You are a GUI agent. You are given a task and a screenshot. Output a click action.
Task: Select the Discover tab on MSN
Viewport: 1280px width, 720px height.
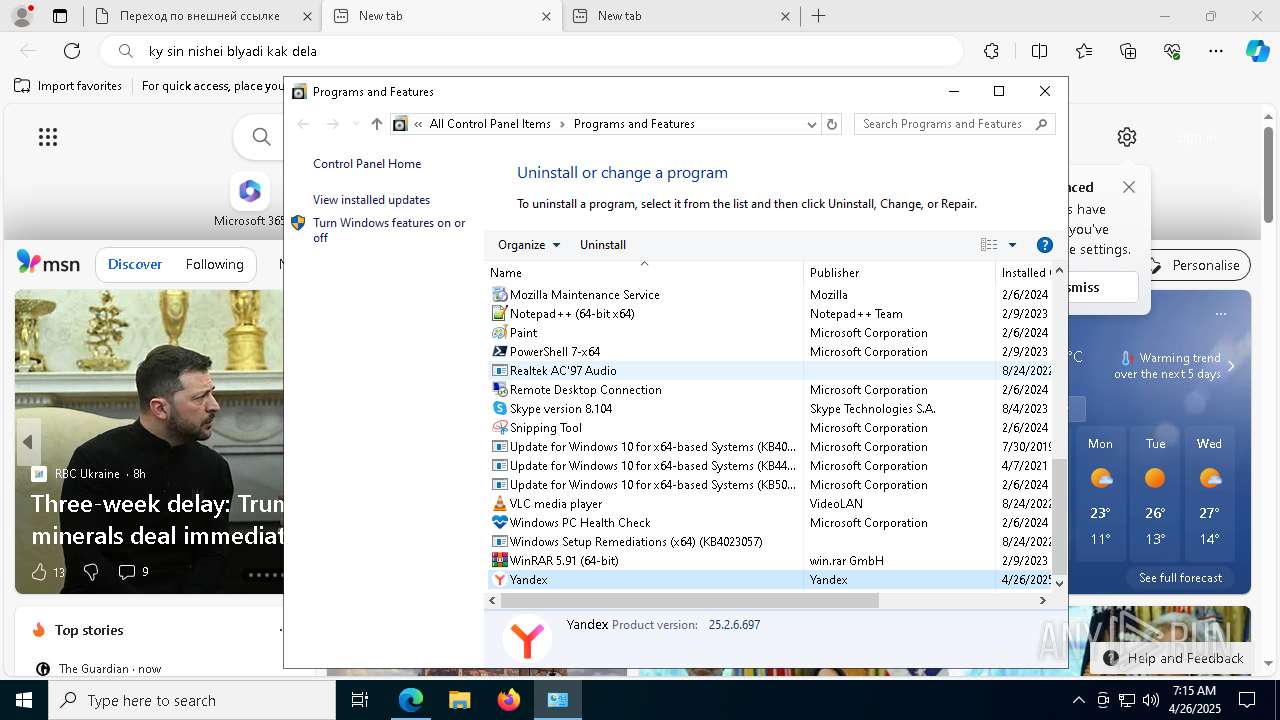tap(135, 264)
